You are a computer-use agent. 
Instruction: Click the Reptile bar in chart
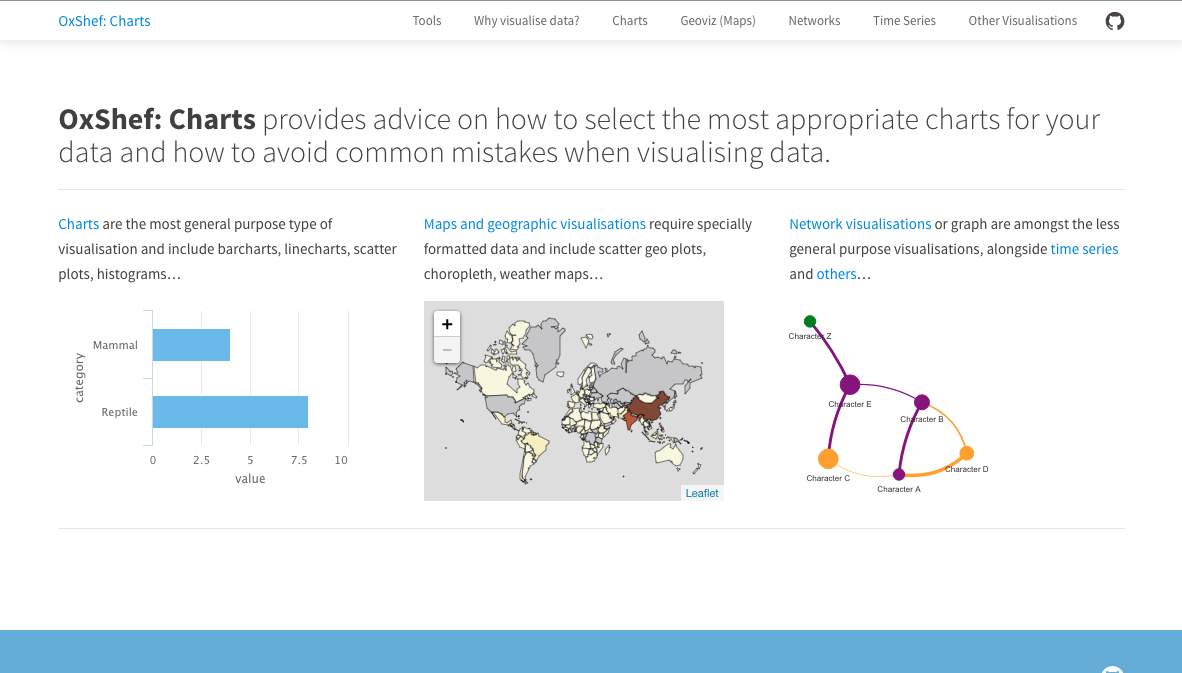230,412
